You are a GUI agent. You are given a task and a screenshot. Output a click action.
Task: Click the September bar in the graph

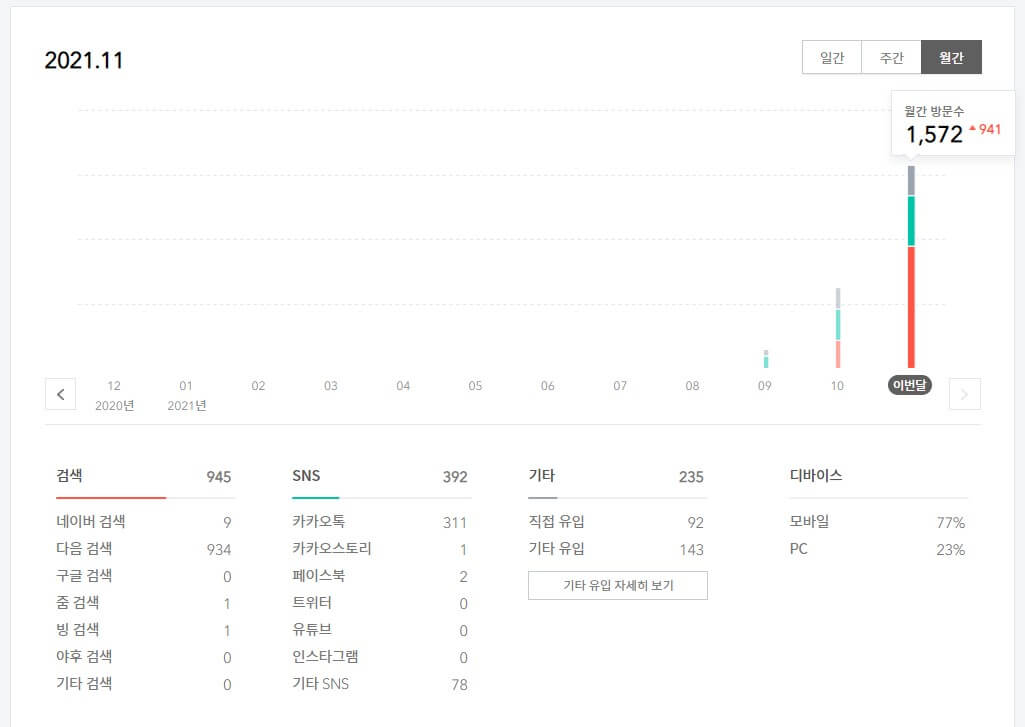765,355
